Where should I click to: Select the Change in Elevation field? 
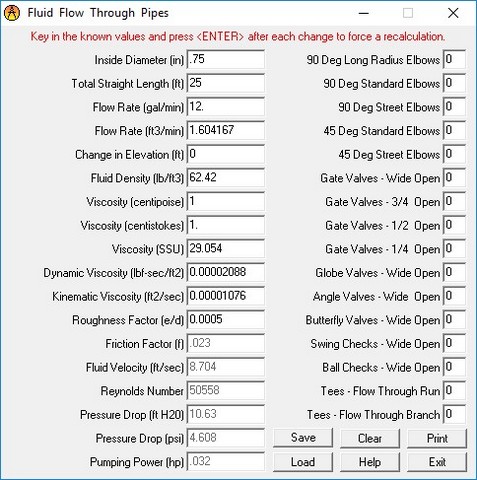click(226, 154)
